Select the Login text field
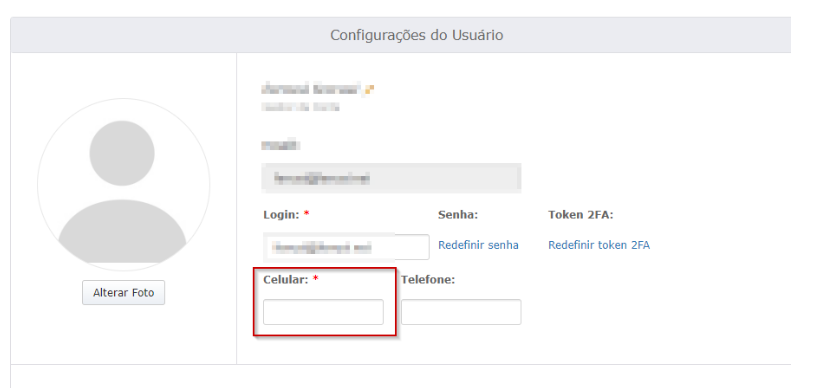815x388 pixels. [346, 247]
